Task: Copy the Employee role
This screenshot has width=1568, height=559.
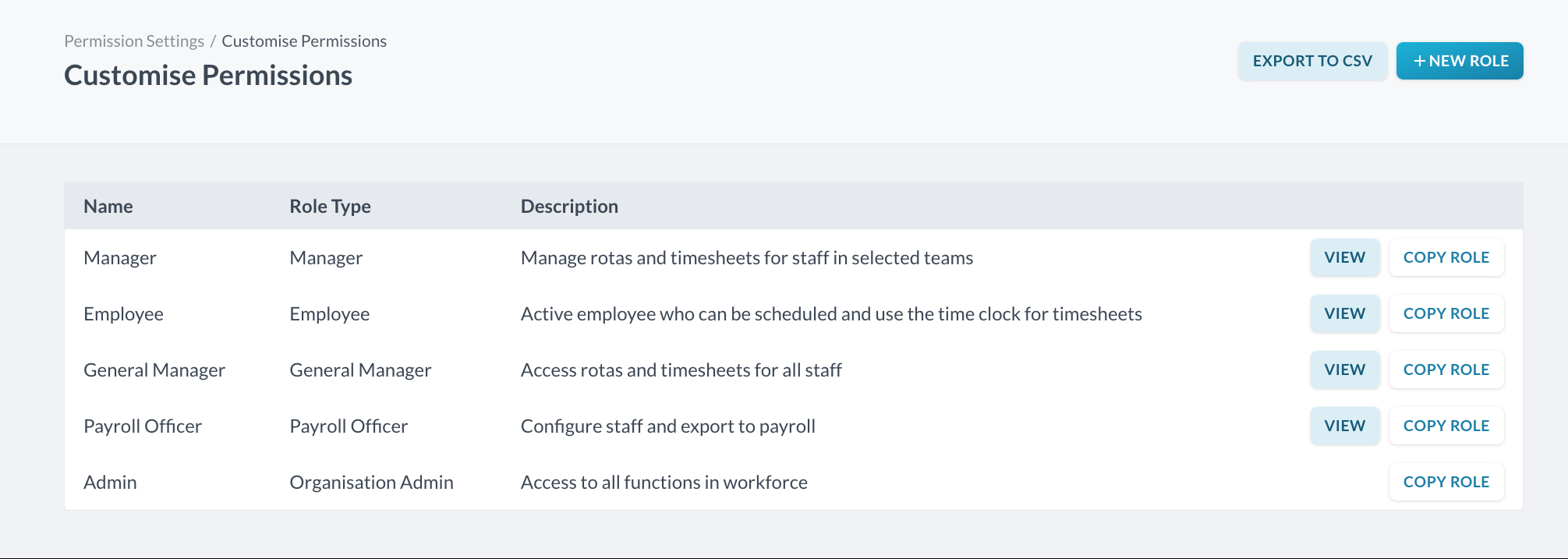Action: tap(1446, 313)
